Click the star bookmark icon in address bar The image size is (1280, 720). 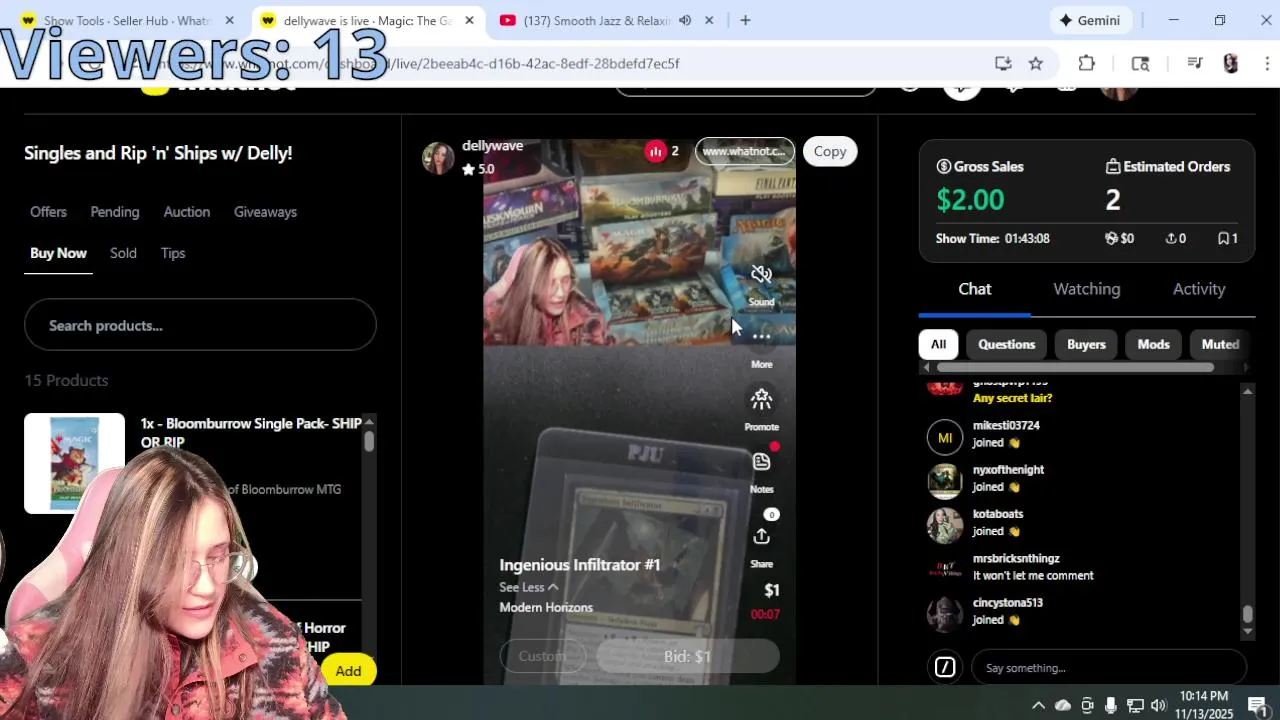tap(1036, 63)
